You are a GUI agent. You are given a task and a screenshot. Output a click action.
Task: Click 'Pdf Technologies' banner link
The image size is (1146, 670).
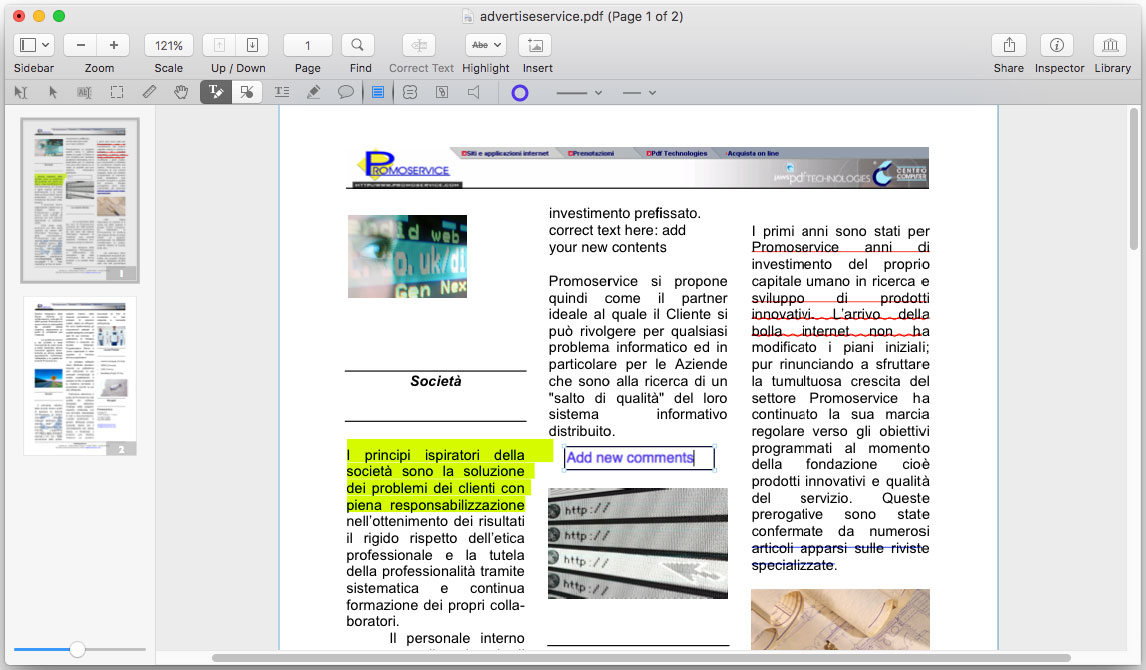coord(678,153)
